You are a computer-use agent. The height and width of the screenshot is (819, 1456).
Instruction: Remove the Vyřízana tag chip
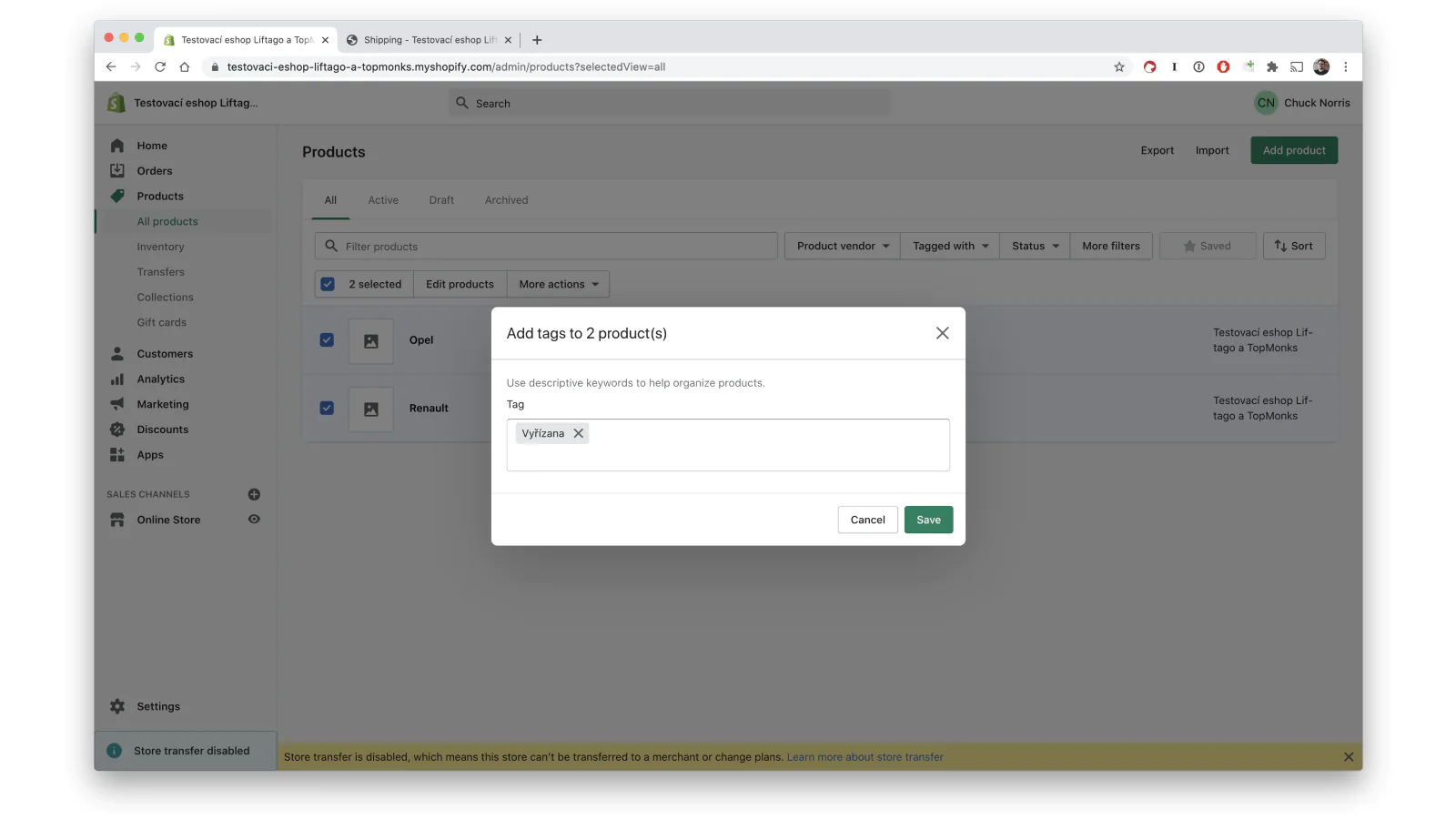pos(578,433)
